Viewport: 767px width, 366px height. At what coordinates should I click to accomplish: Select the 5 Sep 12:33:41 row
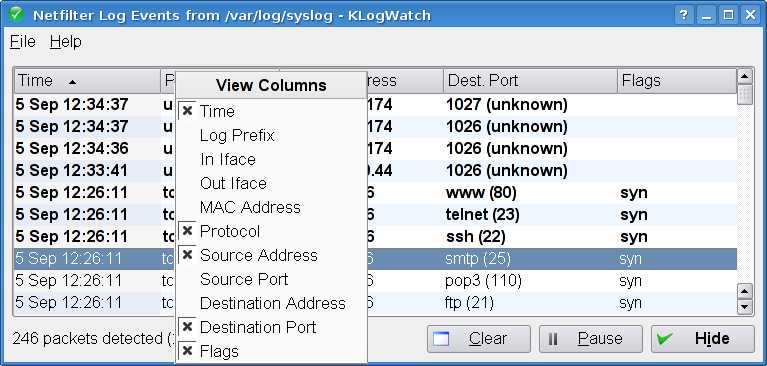(375, 171)
